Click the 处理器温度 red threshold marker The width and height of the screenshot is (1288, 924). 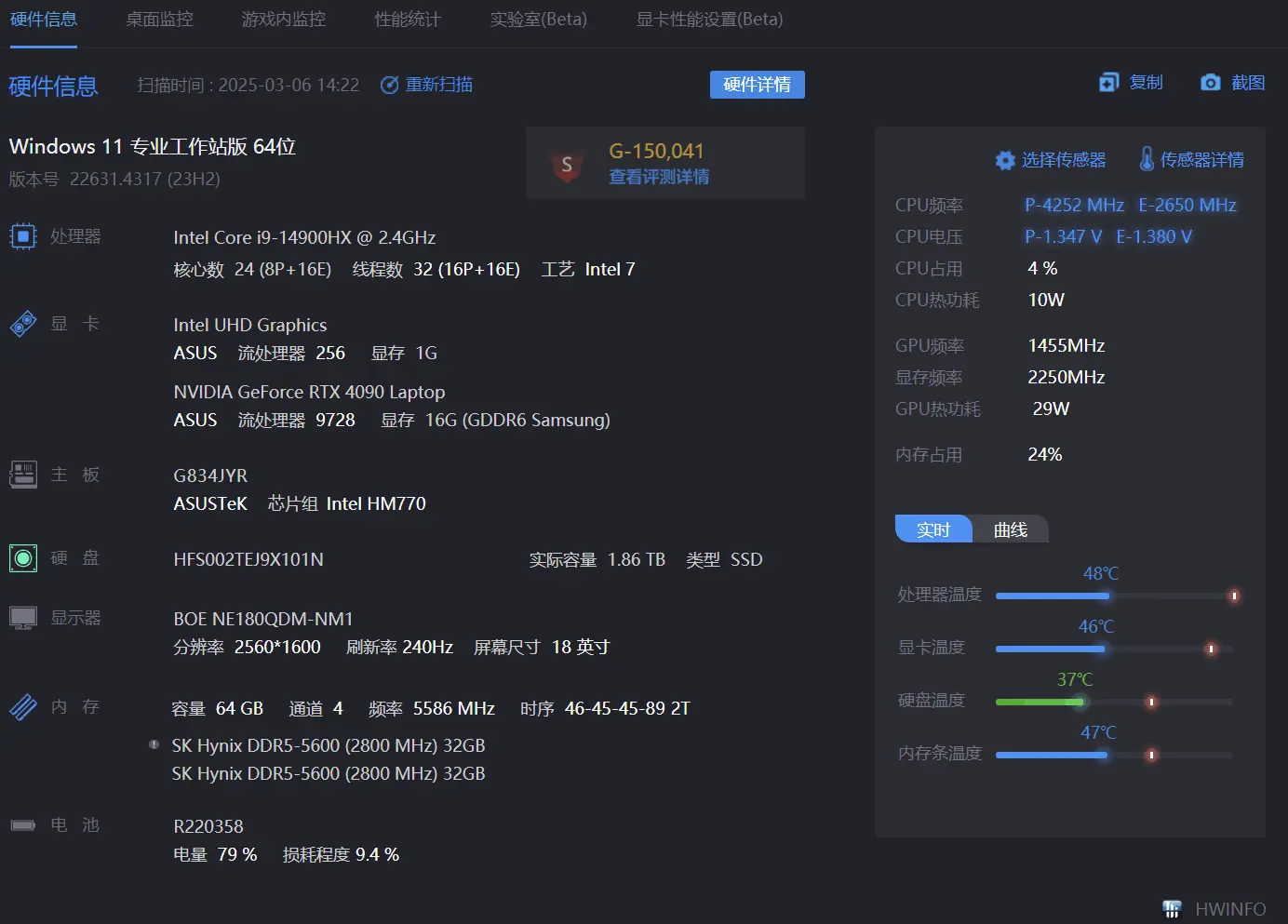tap(1234, 596)
